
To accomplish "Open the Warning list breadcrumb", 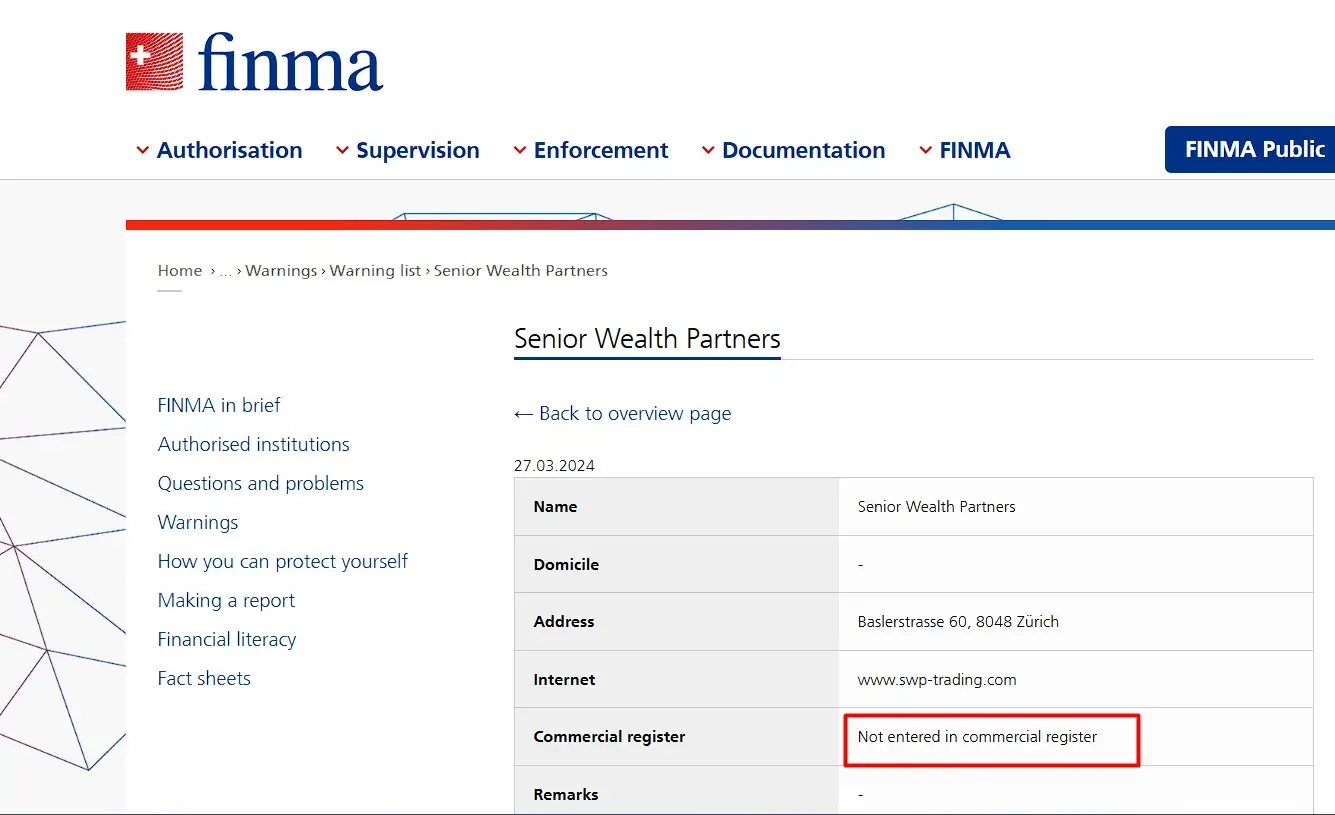I will pyautogui.click(x=376, y=270).
